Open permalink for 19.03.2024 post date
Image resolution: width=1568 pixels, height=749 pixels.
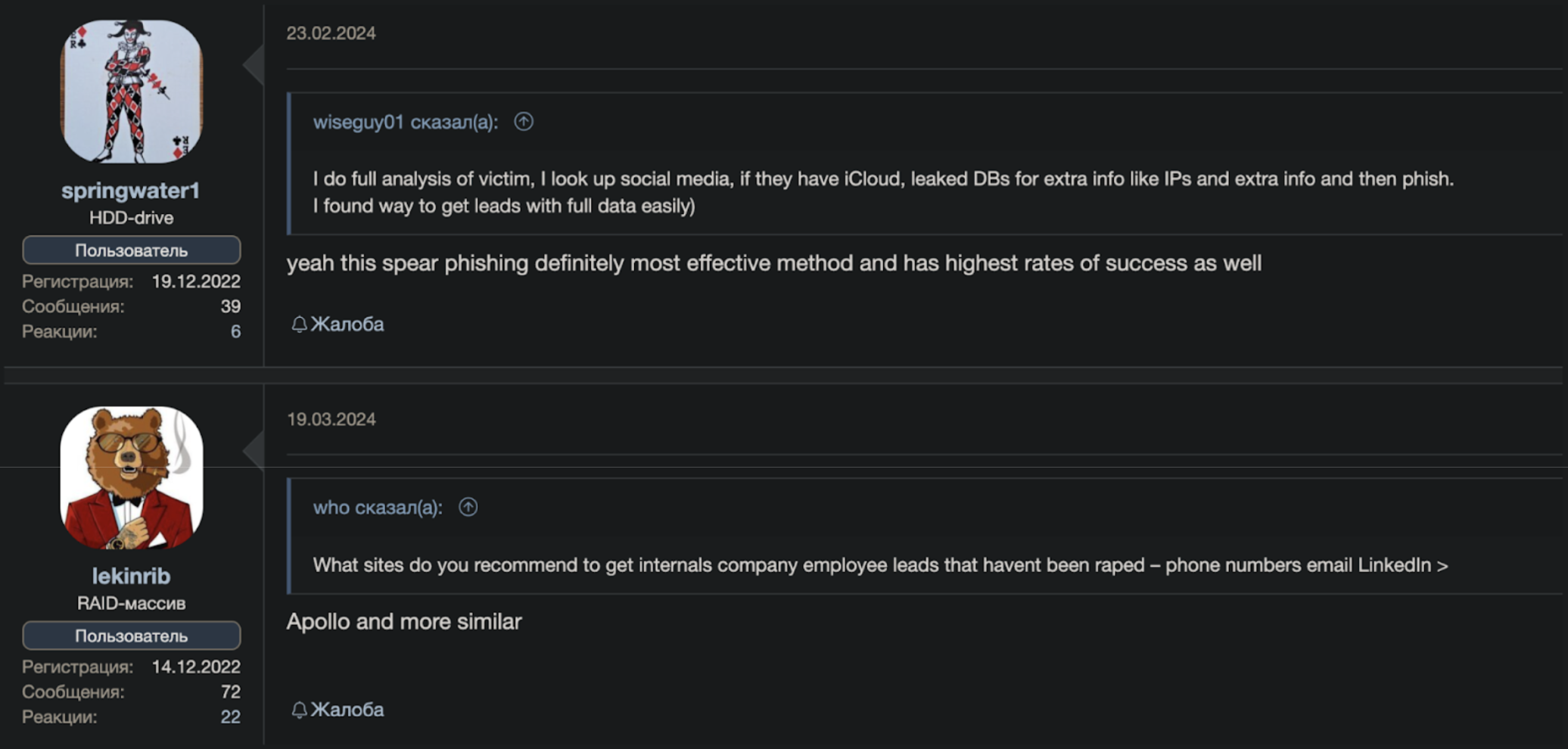tap(331, 419)
